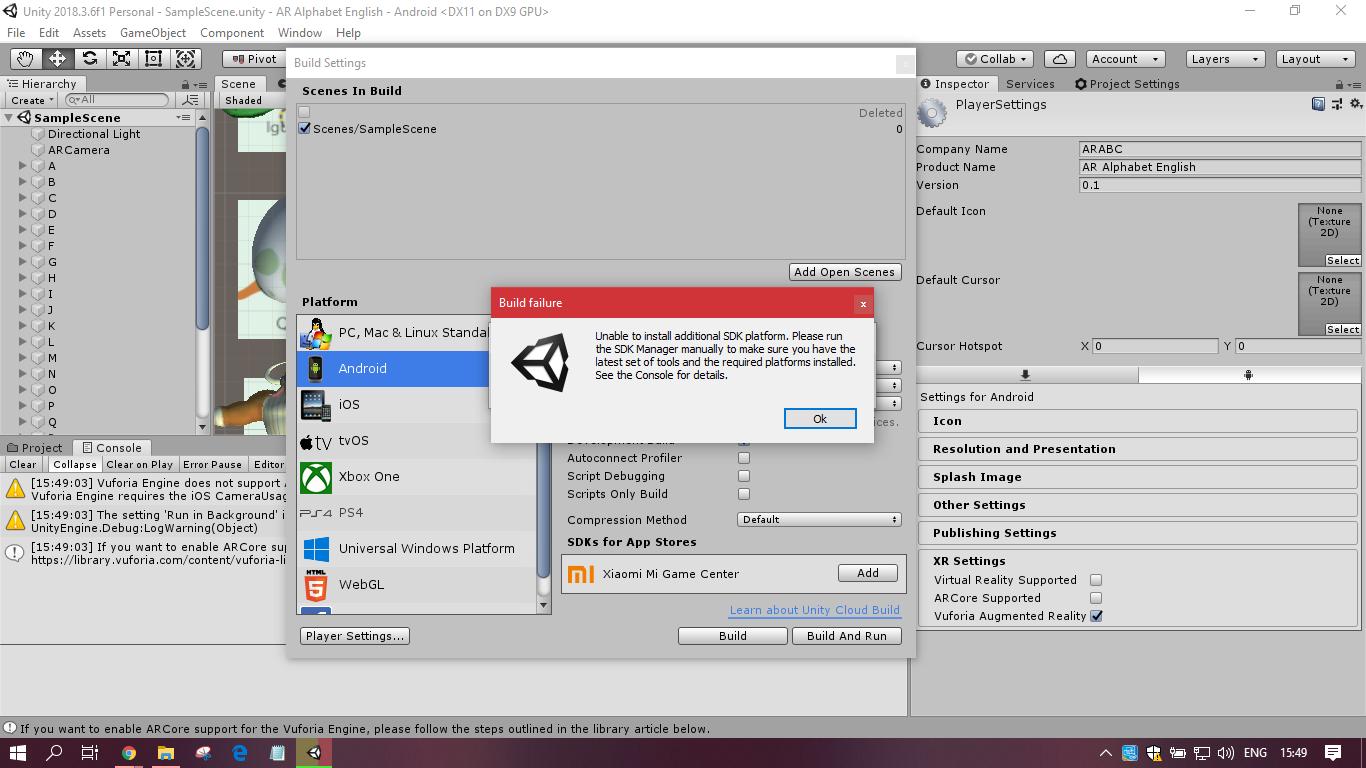Select the Scale tool in toolbar
Screen dimensions: 1366x768
click(x=121, y=59)
